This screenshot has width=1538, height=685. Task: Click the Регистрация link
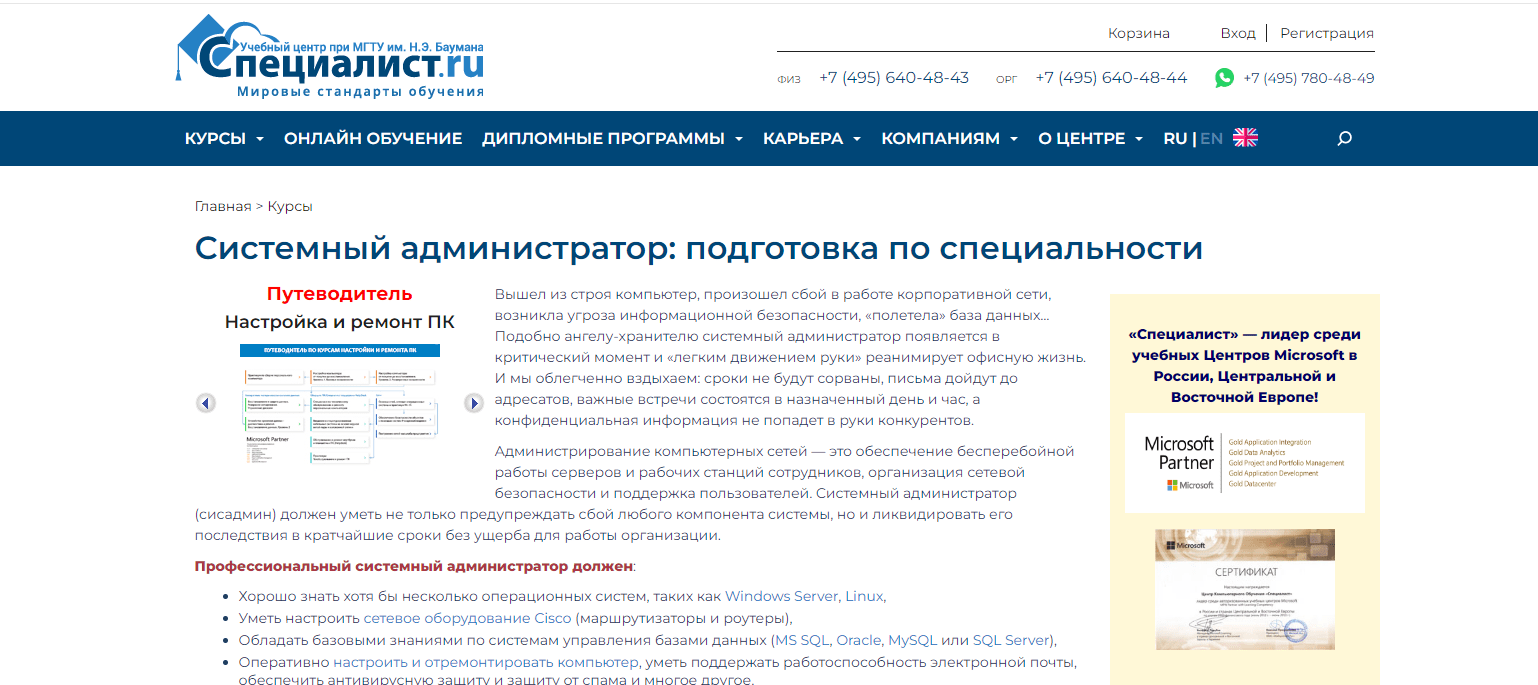1326,33
